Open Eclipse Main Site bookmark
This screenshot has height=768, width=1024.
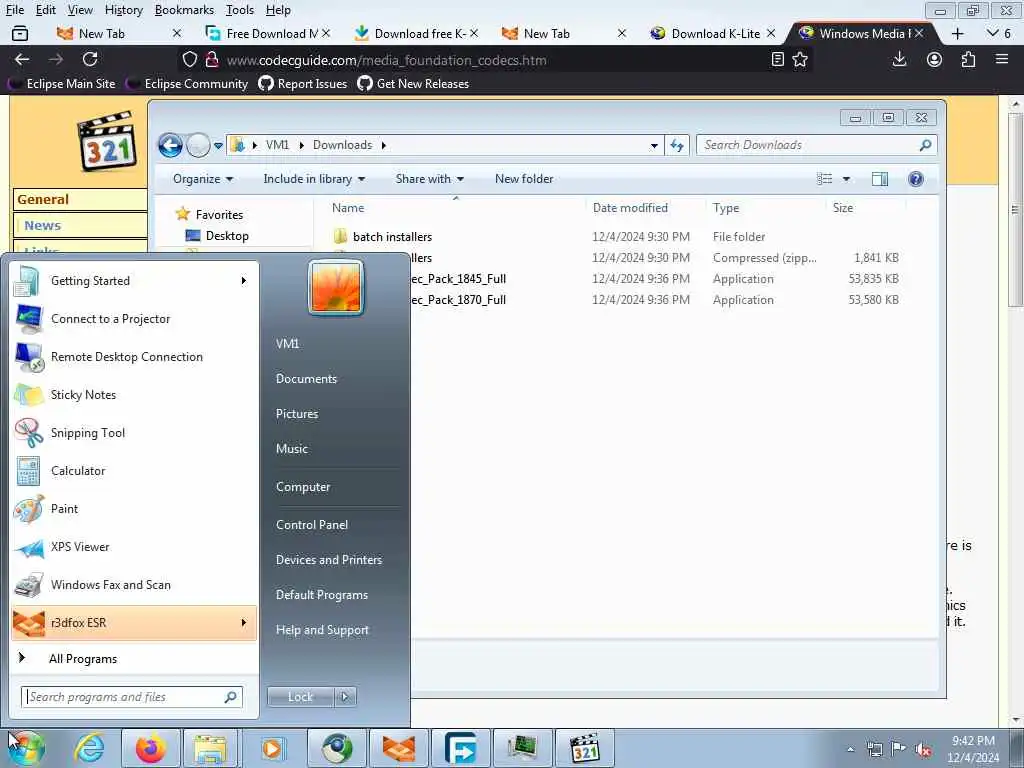(x=61, y=84)
